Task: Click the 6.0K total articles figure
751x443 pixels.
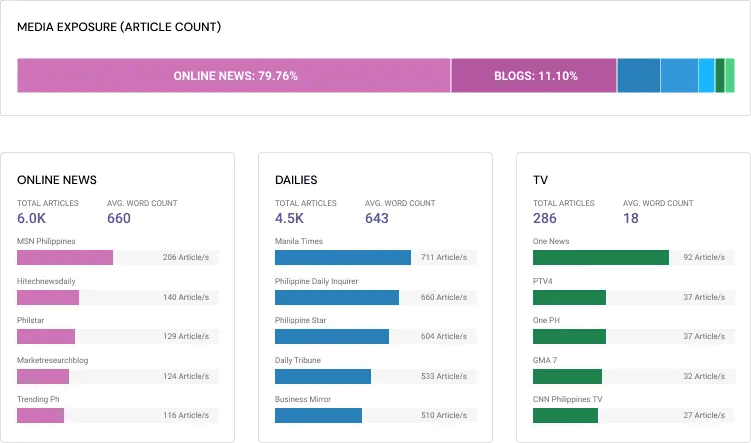Action: (x=32, y=218)
